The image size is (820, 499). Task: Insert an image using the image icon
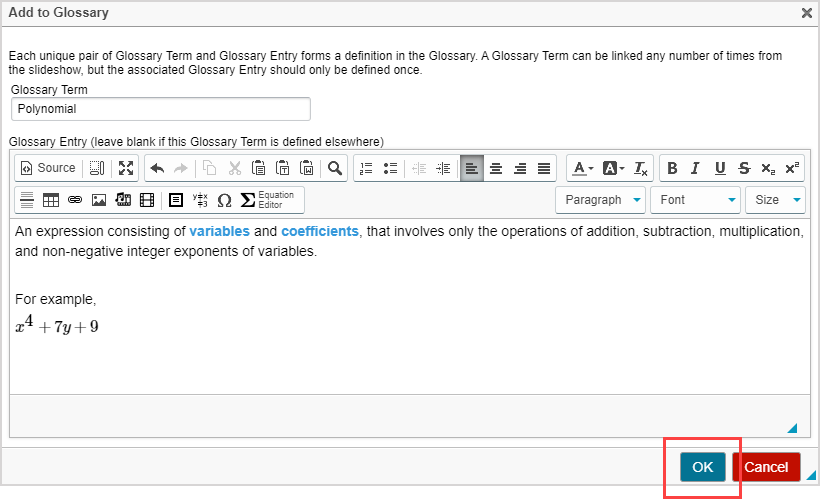[99, 200]
